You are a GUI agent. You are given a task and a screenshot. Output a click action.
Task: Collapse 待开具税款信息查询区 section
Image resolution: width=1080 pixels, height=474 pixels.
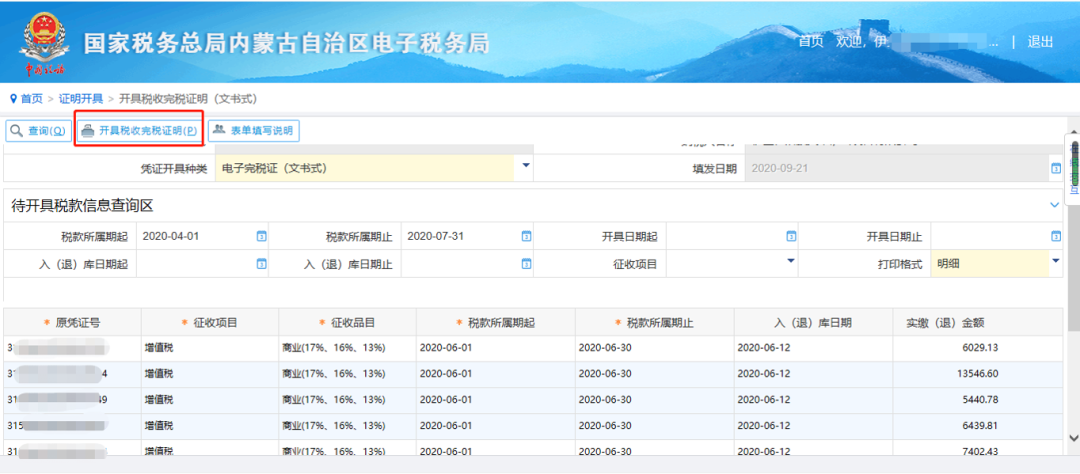pos(1055,205)
